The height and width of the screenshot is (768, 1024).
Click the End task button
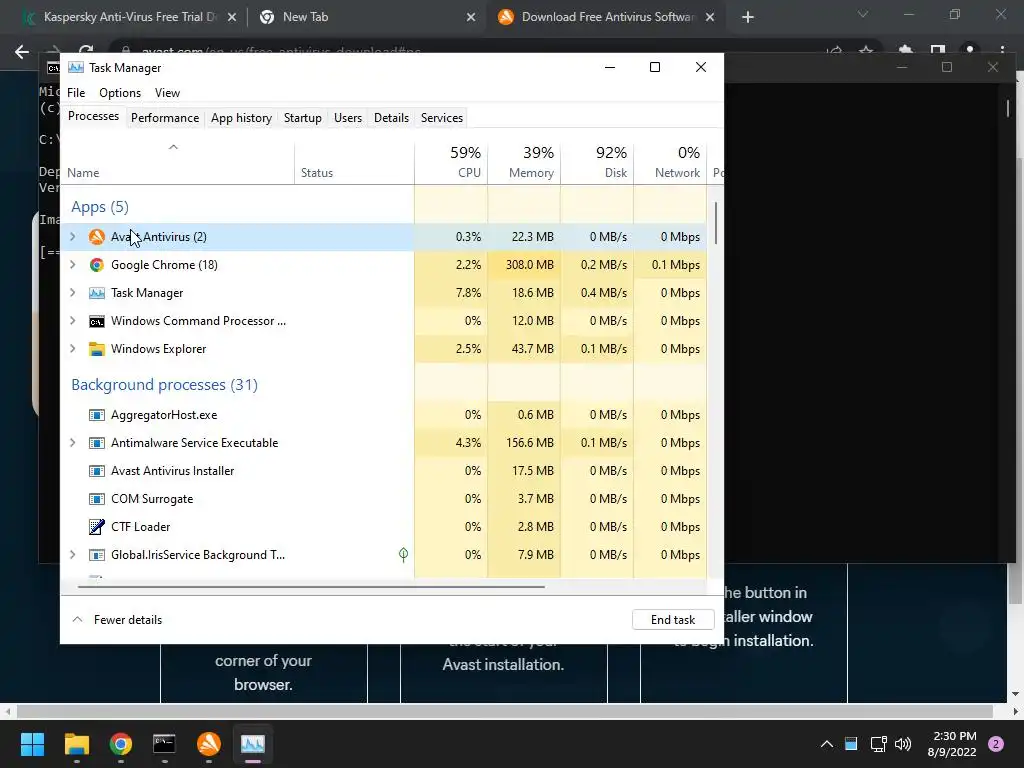pos(673,620)
